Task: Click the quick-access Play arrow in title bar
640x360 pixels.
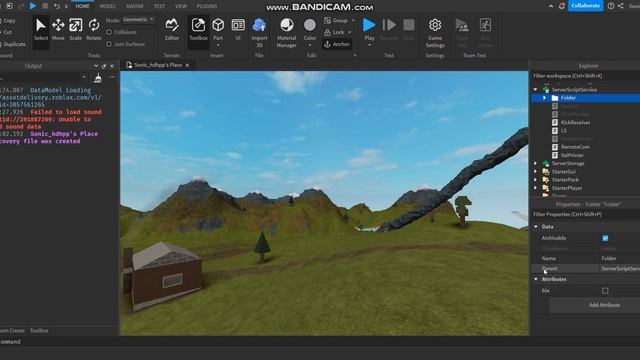Action: [x=33, y=6]
